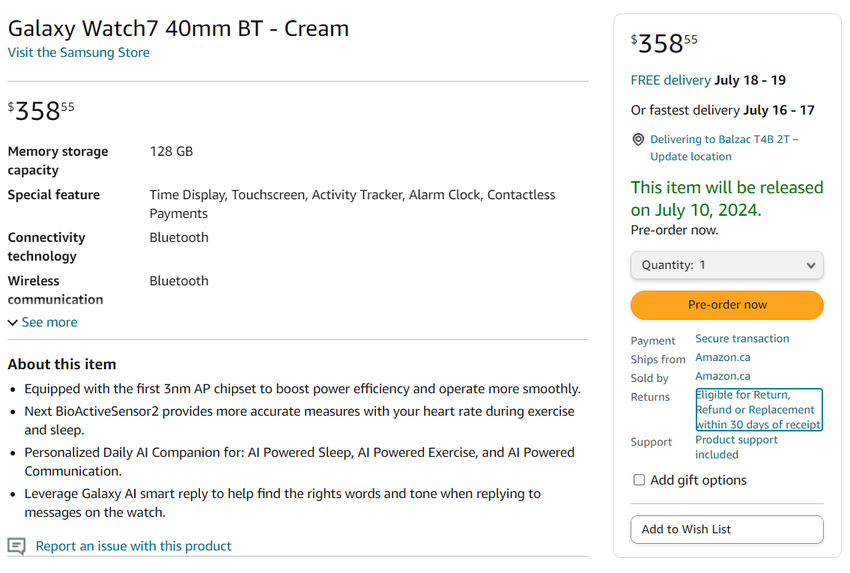Screen dimensions: 850x573
Task: Open the Eligible for Return policy link
Action: click(758, 409)
